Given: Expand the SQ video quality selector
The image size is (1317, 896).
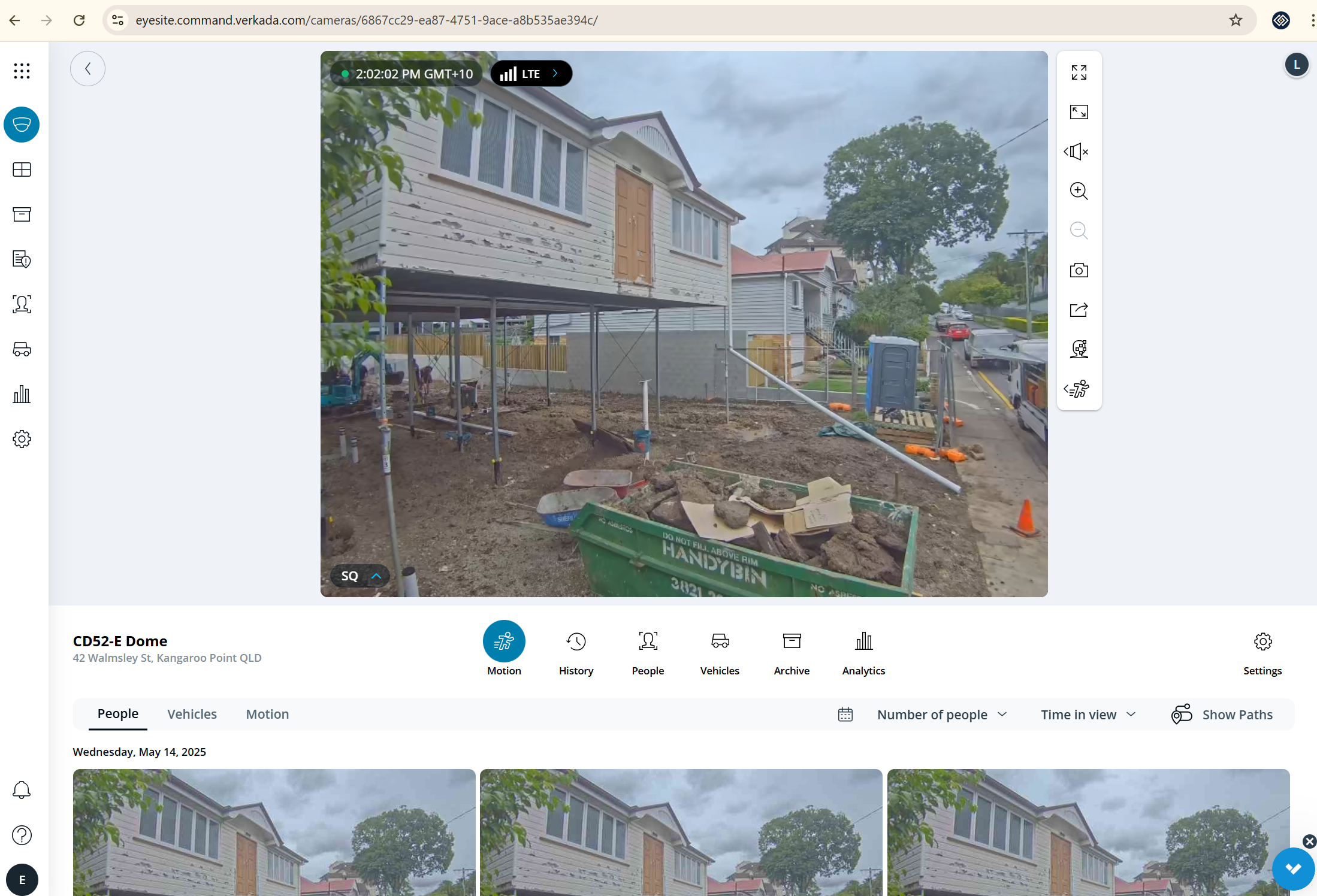Looking at the screenshot, I should 360,576.
